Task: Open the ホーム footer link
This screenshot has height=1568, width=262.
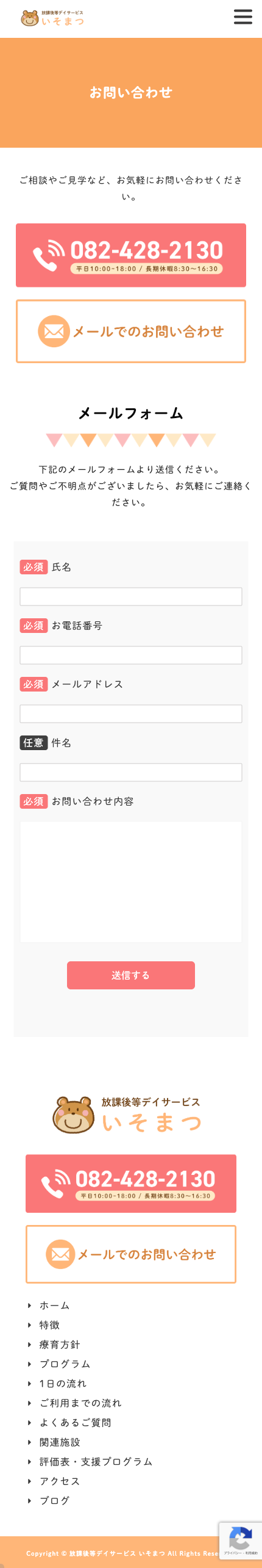Action: click(54, 1306)
